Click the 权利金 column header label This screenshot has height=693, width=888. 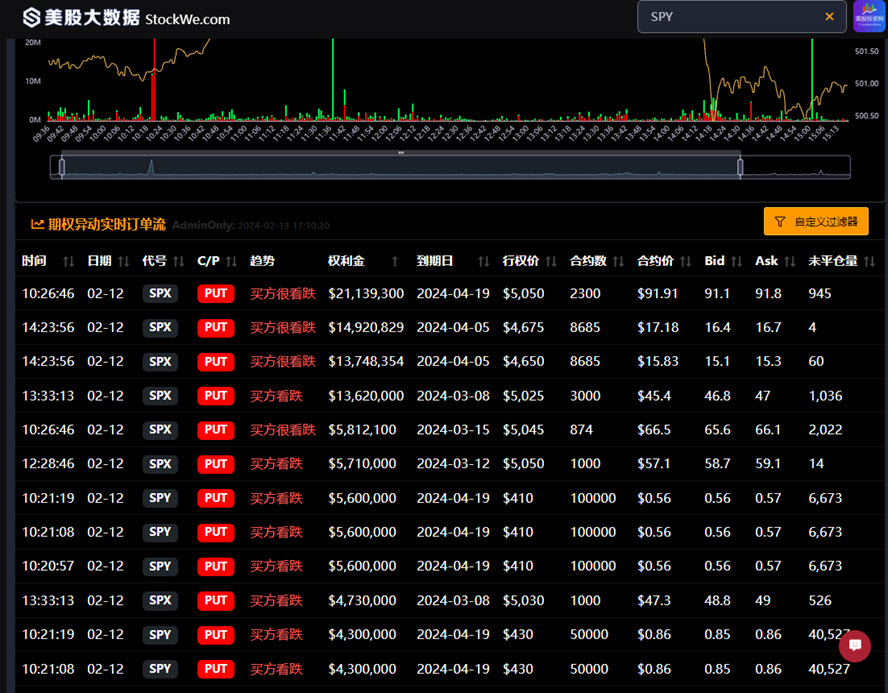(x=345, y=261)
